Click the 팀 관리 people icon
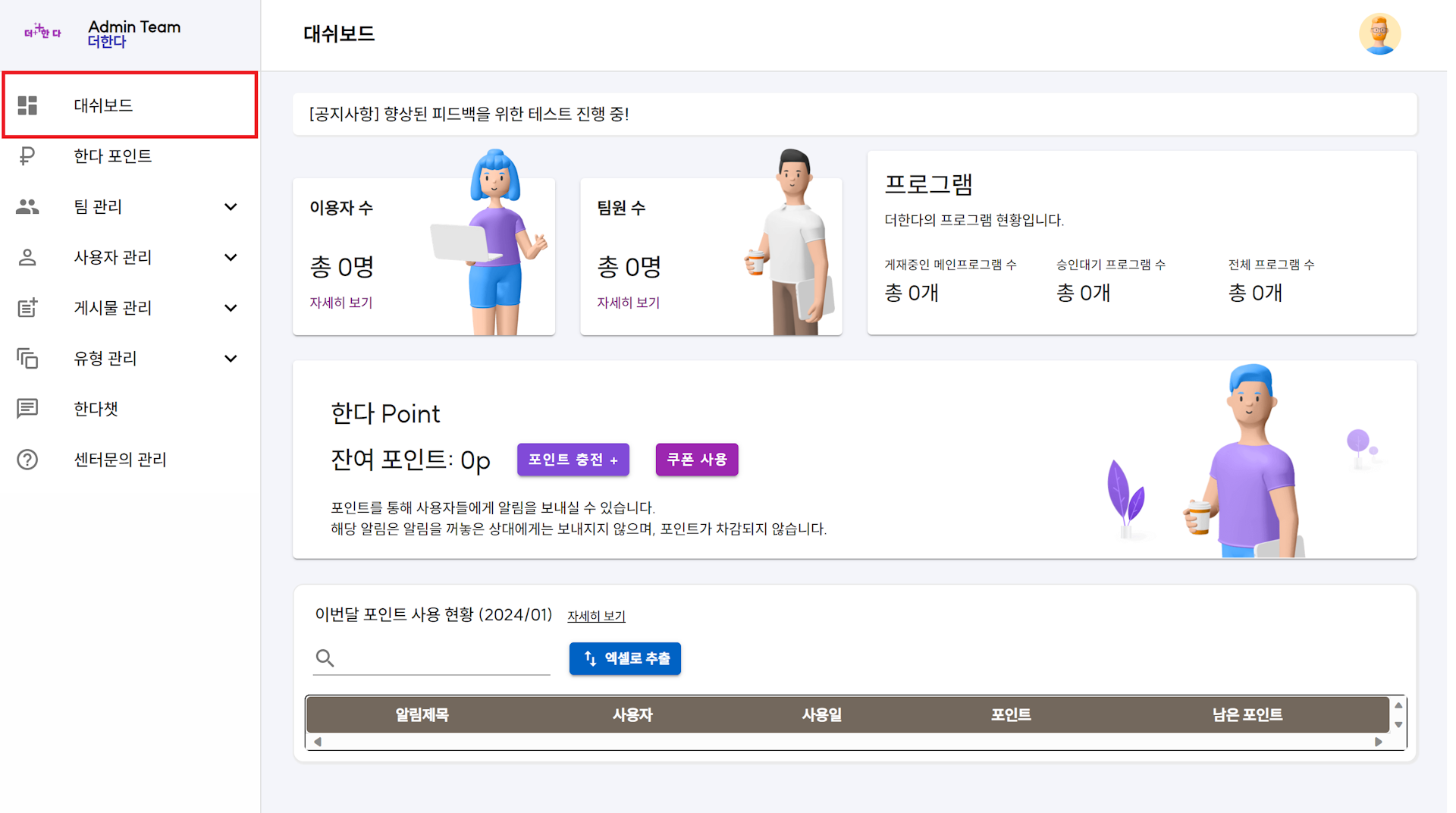Image resolution: width=1456 pixels, height=813 pixels. 27,206
